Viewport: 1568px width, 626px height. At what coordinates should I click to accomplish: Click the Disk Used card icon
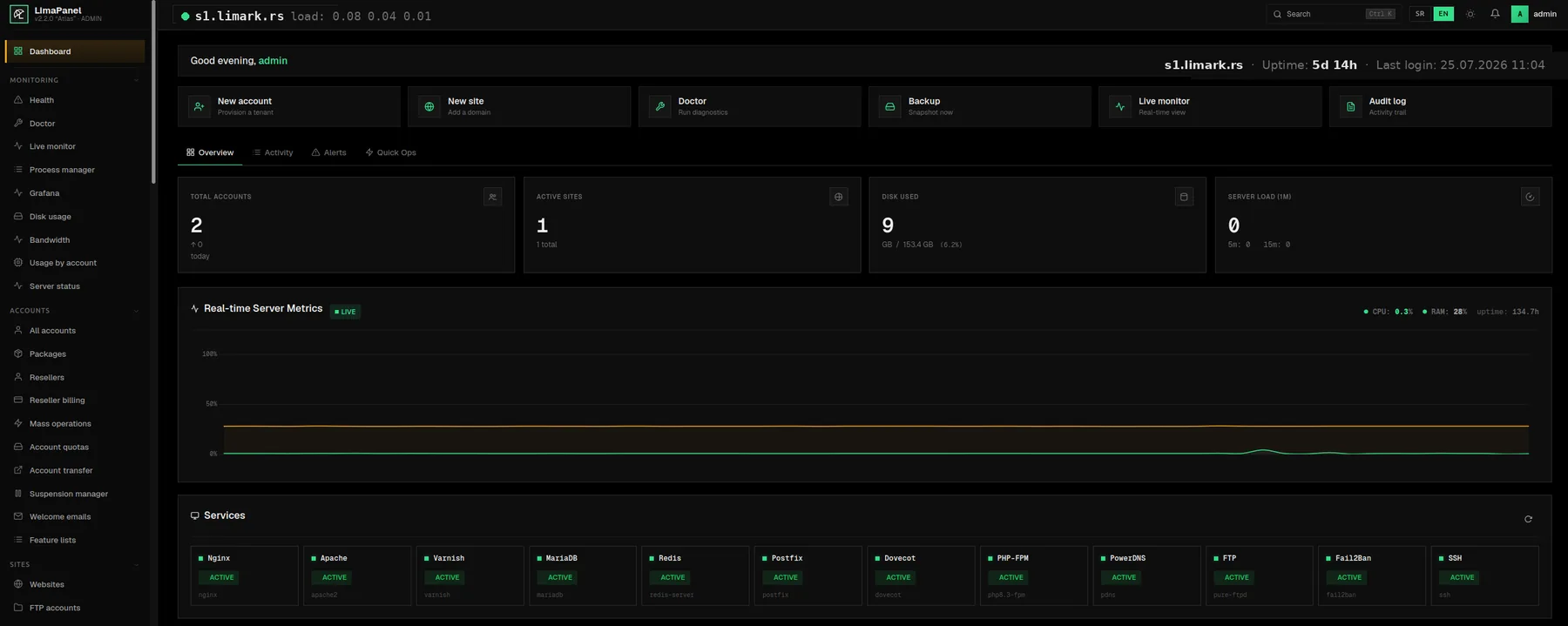(1184, 197)
